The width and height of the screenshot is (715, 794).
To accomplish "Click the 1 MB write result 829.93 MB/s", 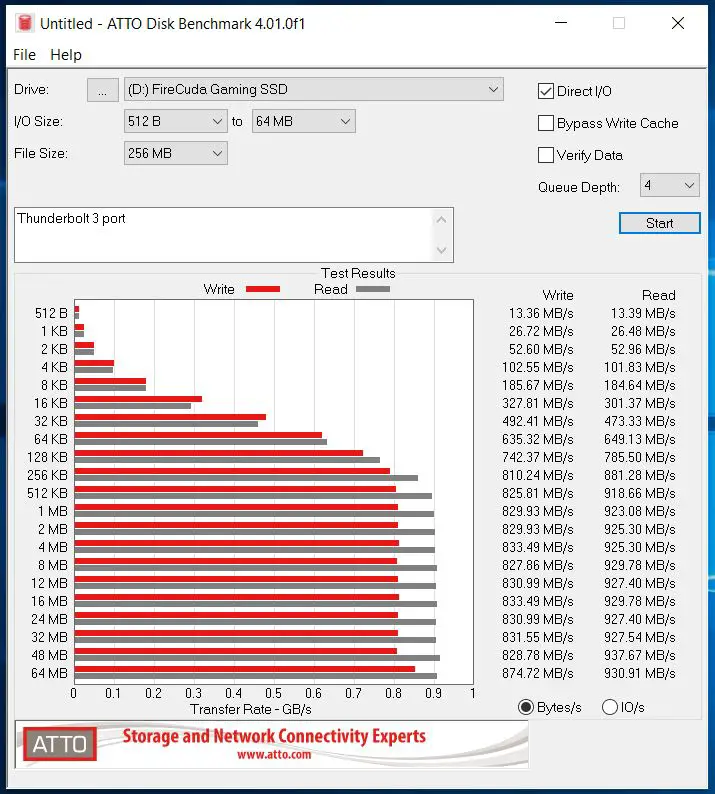I will point(538,511).
